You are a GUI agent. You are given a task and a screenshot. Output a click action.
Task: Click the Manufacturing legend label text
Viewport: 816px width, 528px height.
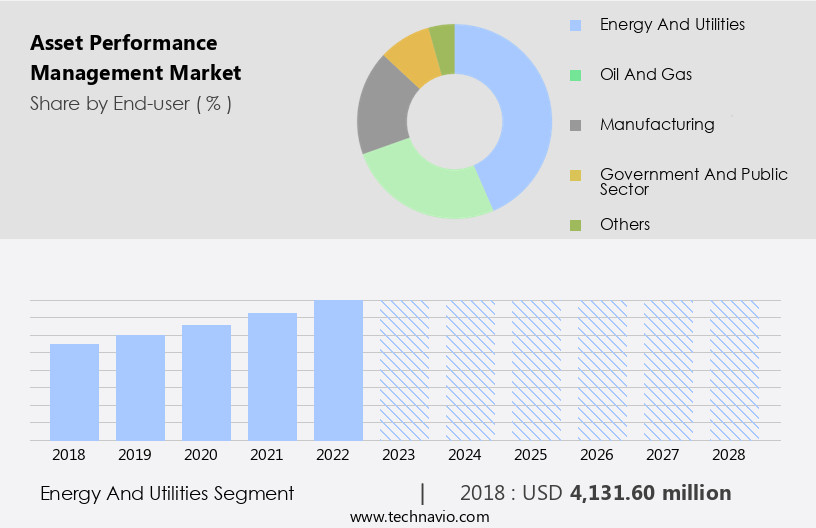pos(657,125)
